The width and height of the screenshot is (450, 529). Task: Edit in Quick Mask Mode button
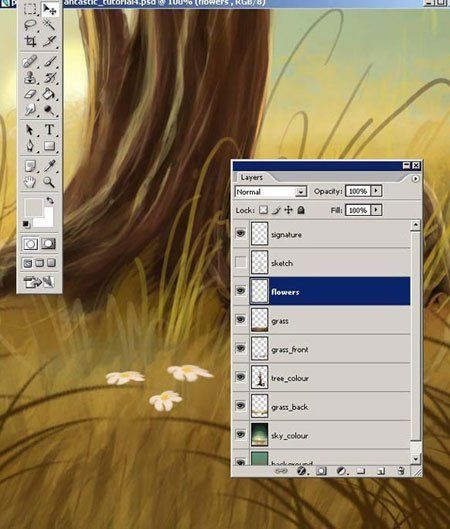click(x=49, y=244)
